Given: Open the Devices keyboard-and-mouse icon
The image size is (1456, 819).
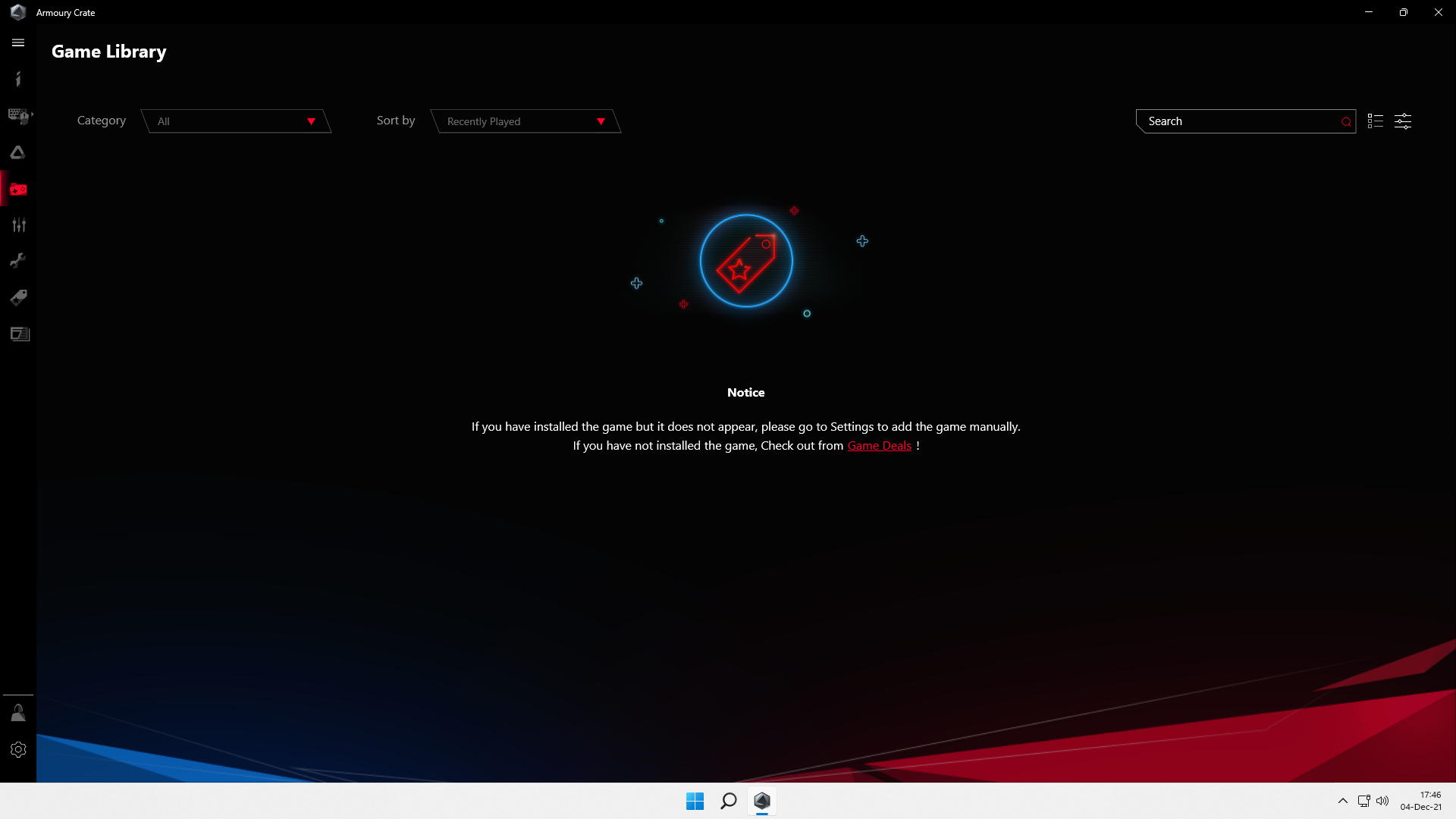Looking at the screenshot, I should (x=18, y=116).
